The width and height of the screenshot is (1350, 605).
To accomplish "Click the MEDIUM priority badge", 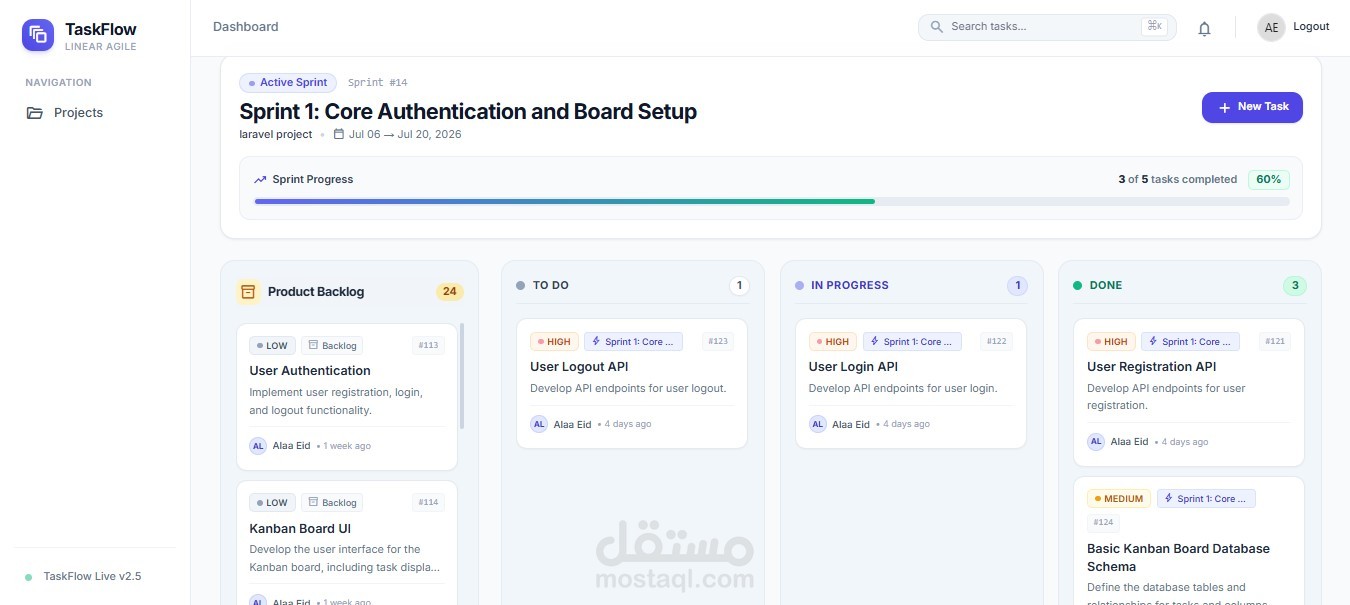I will tap(1119, 499).
